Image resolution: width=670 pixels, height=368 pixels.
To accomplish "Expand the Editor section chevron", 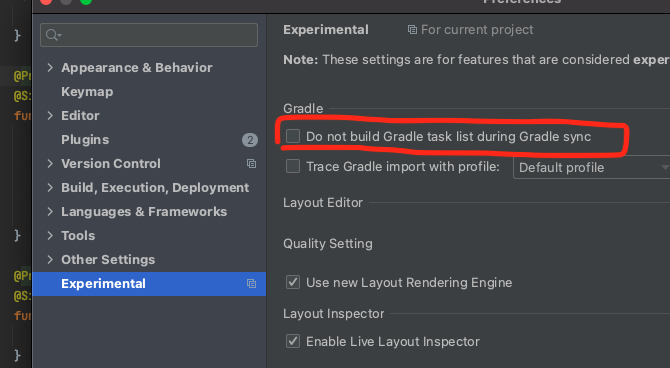I will 50,115.
